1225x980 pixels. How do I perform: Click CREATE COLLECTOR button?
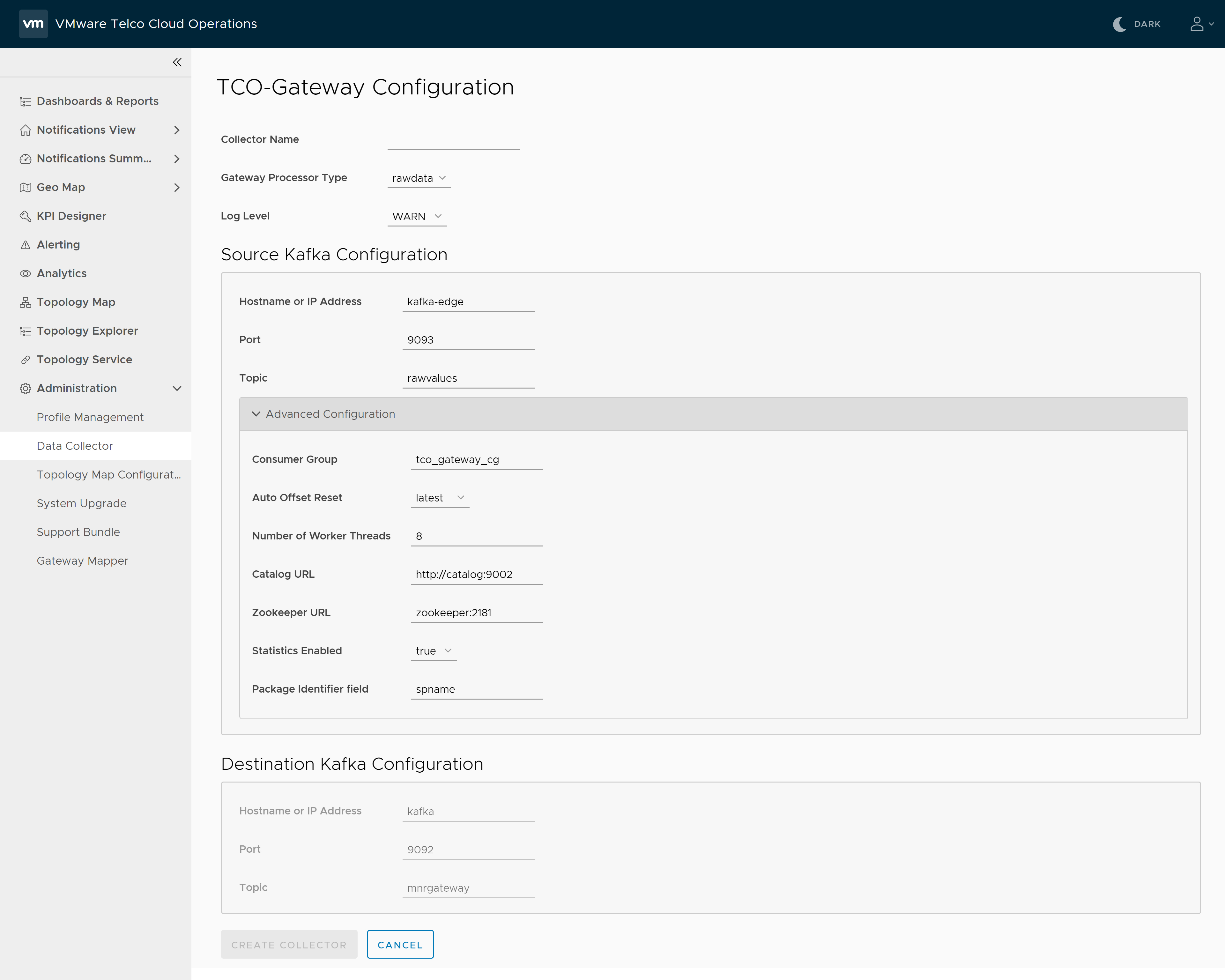[288, 944]
